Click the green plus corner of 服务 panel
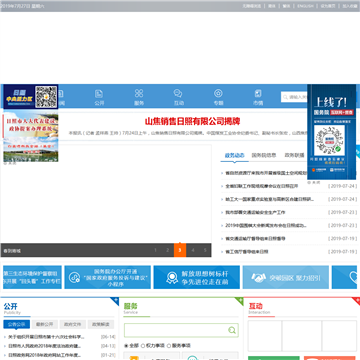Image resolution: width=360 pixels, height=360 pixels. coord(239,301)
